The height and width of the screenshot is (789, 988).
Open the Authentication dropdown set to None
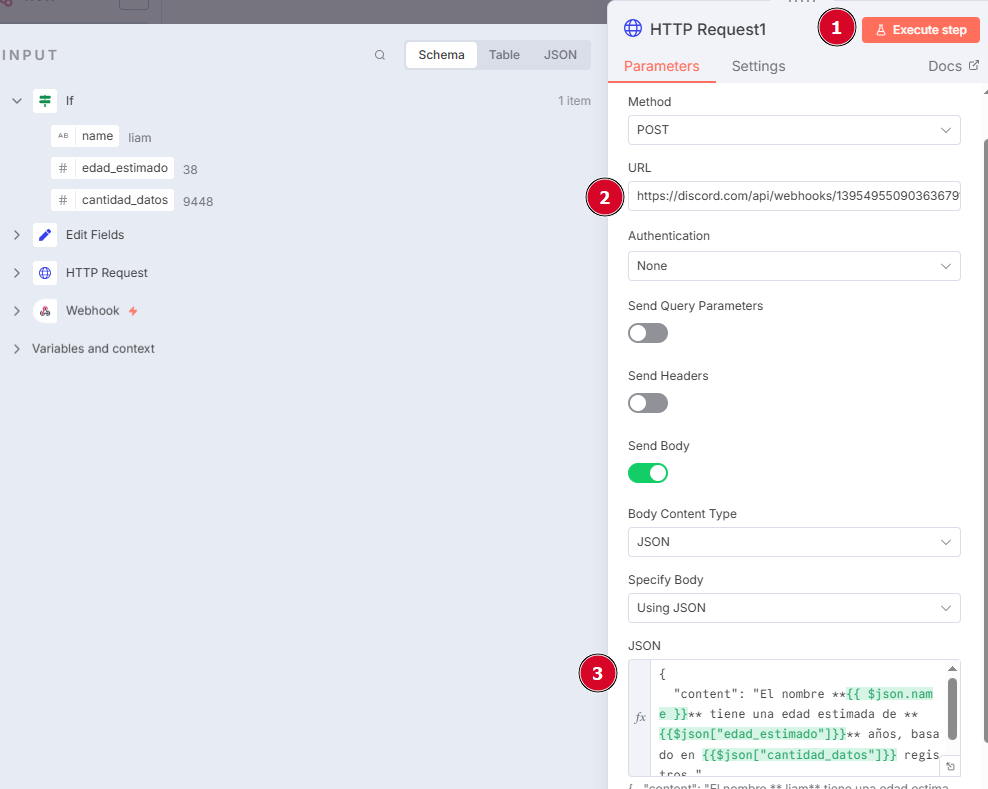[794, 266]
